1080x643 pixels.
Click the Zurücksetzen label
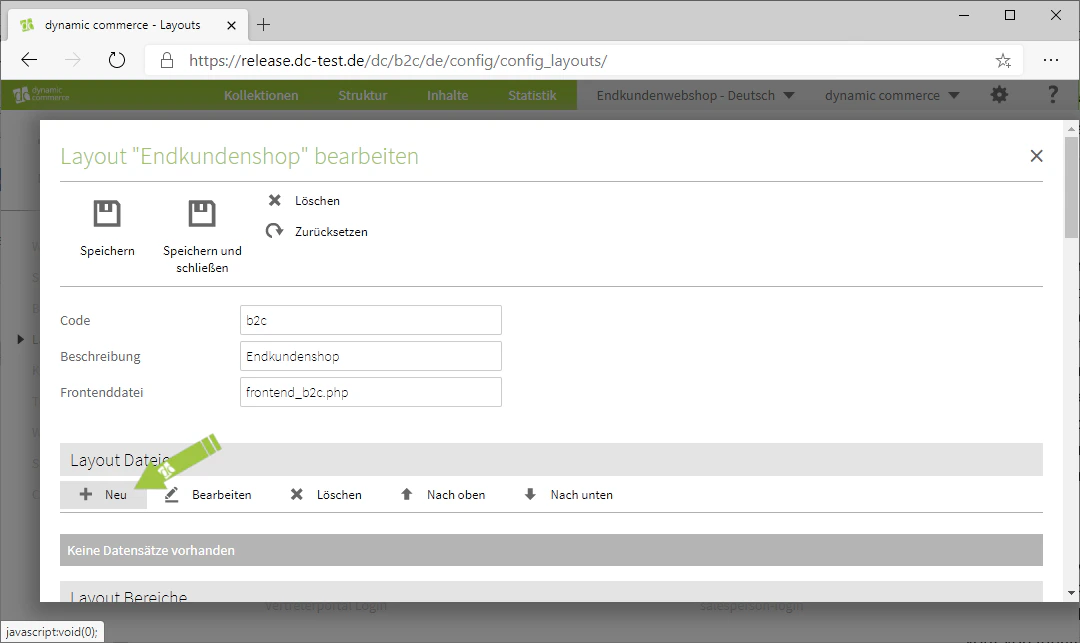click(331, 231)
